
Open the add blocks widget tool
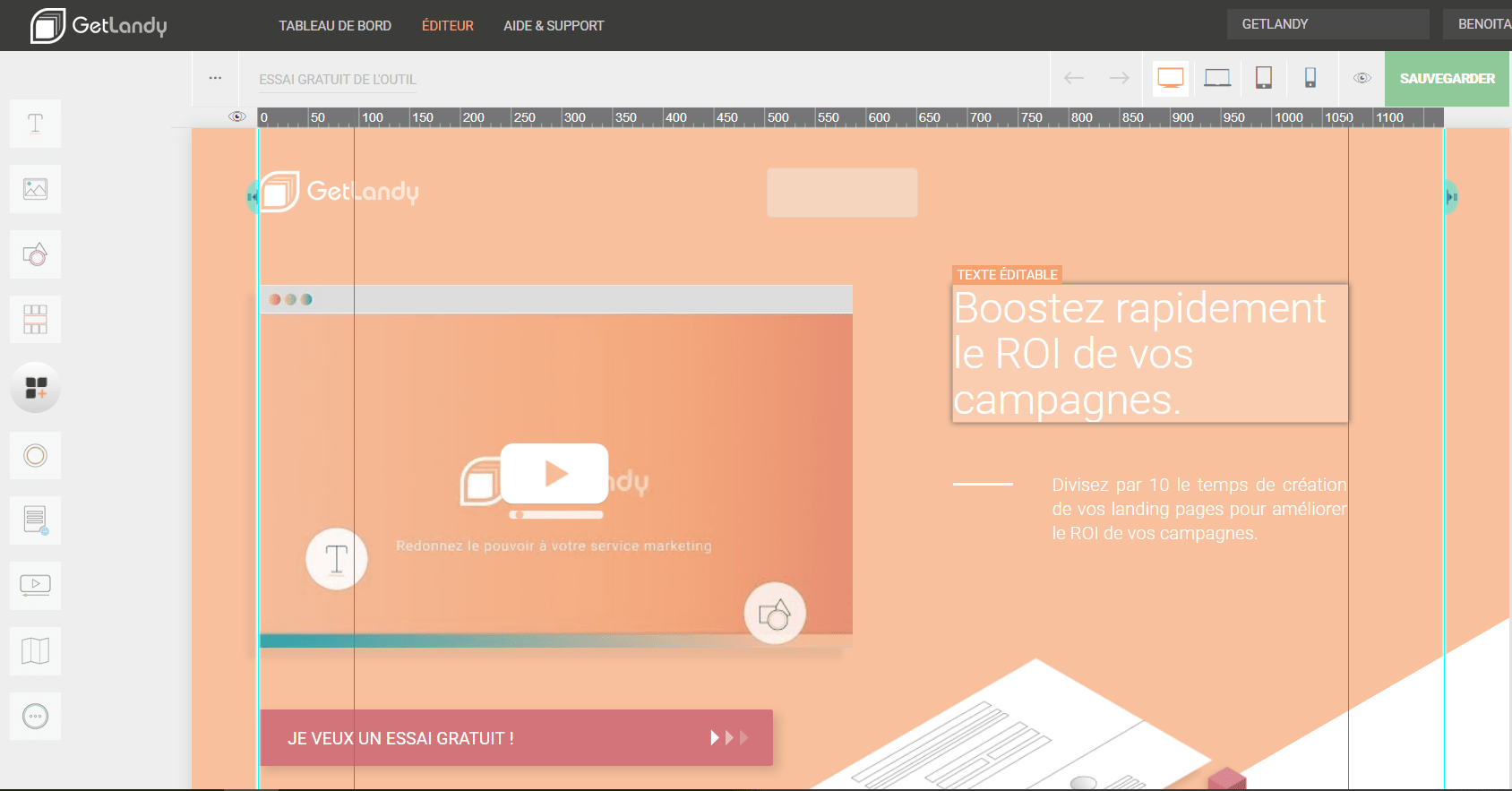tap(35, 388)
